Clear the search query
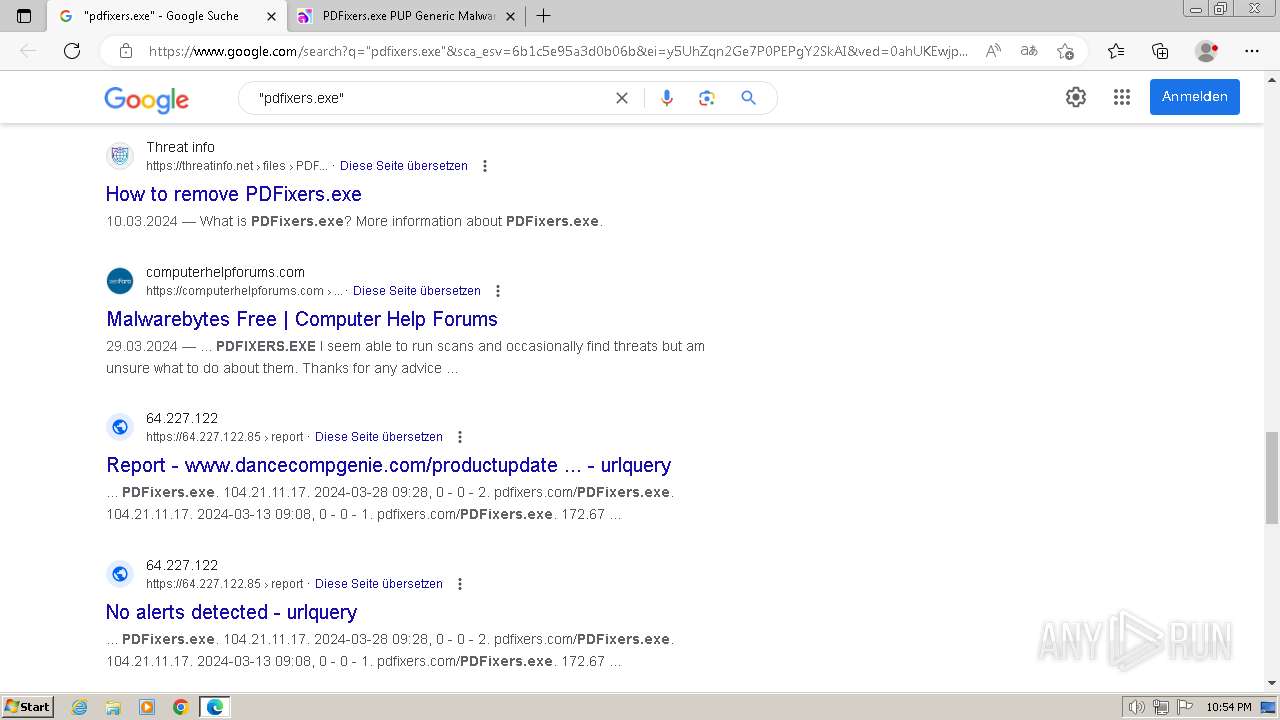Image resolution: width=1280 pixels, height=720 pixels. (x=622, y=98)
